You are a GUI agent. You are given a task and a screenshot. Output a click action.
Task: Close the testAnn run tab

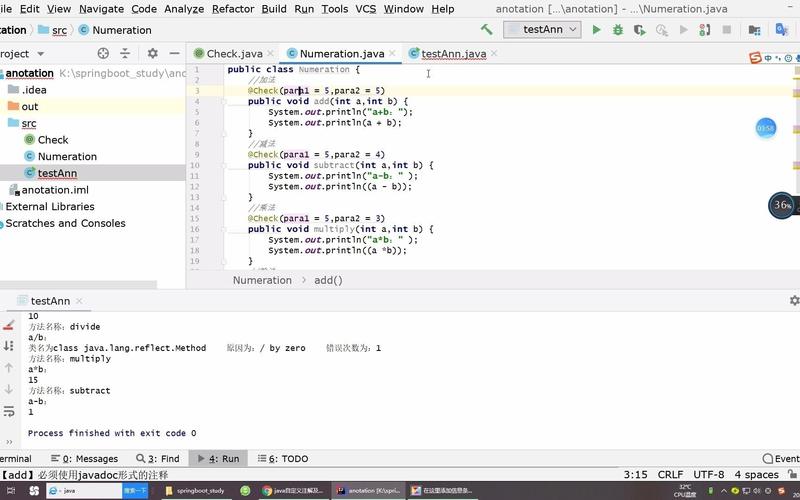[x=79, y=301]
